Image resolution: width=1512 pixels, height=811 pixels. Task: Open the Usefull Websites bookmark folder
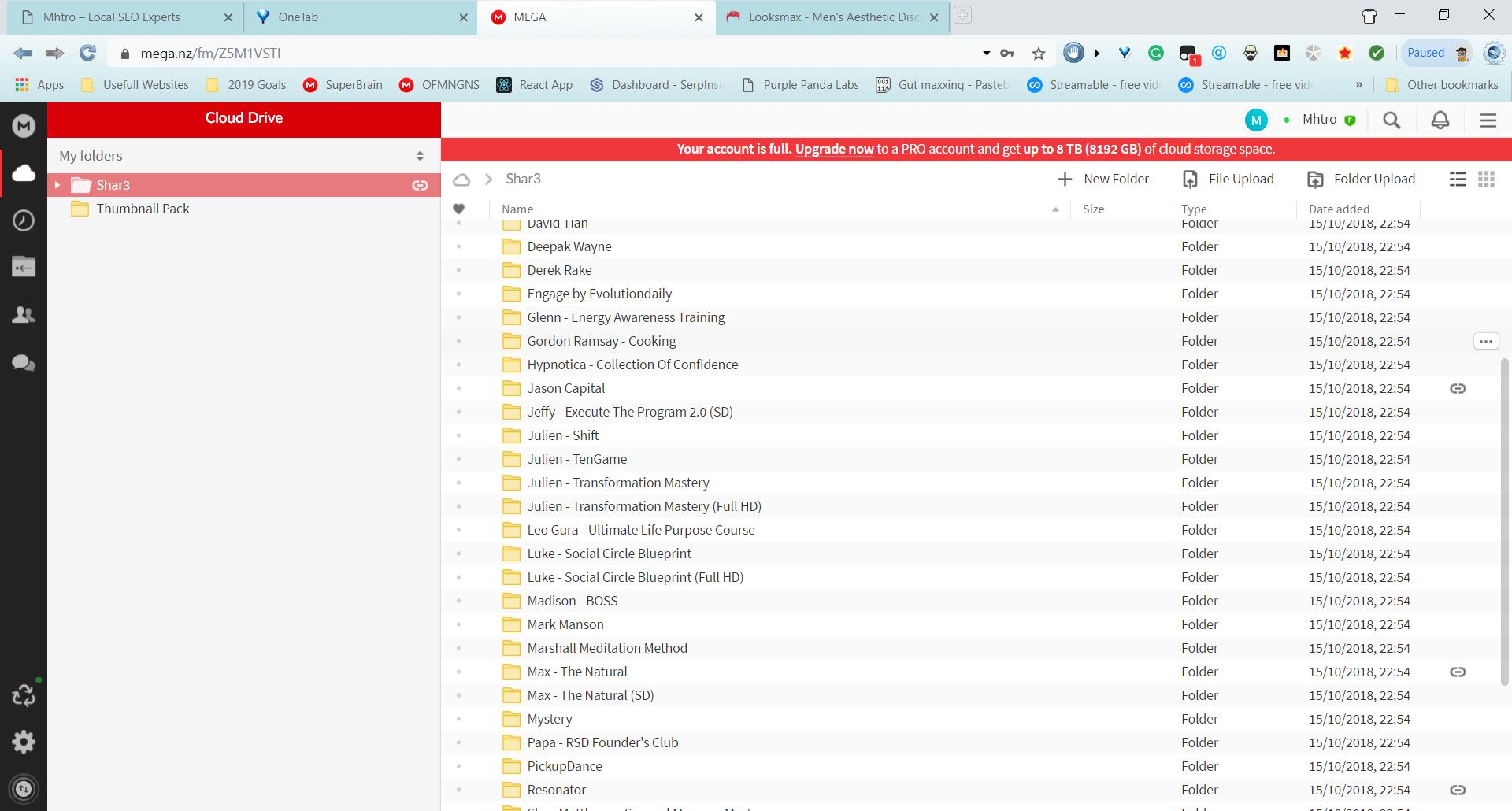pyautogui.click(x=135, y=85)
